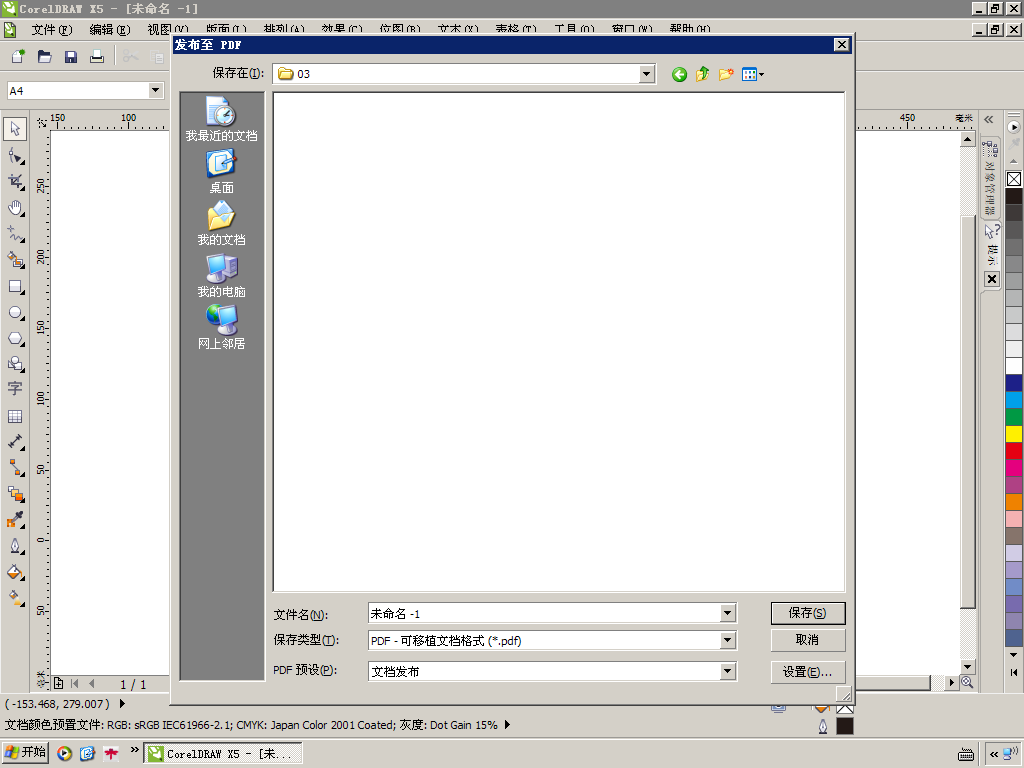Select the Connector tool
The height and width of the screenshot is (768, 1024).
(16, 468)
